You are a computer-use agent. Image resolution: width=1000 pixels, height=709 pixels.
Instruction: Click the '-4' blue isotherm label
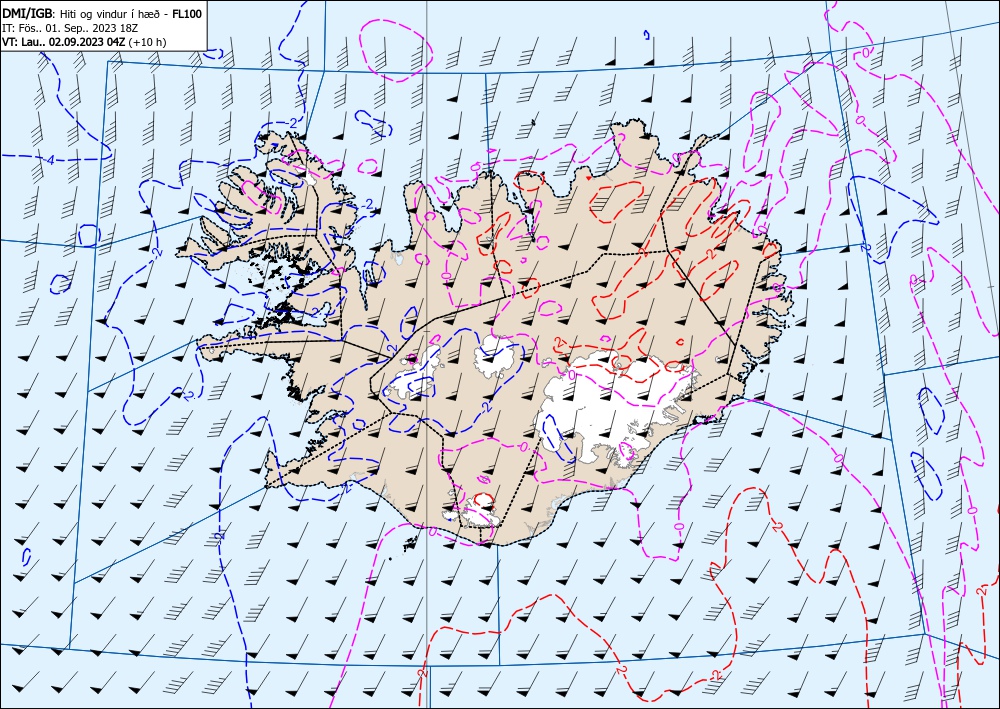coord(48,160)
